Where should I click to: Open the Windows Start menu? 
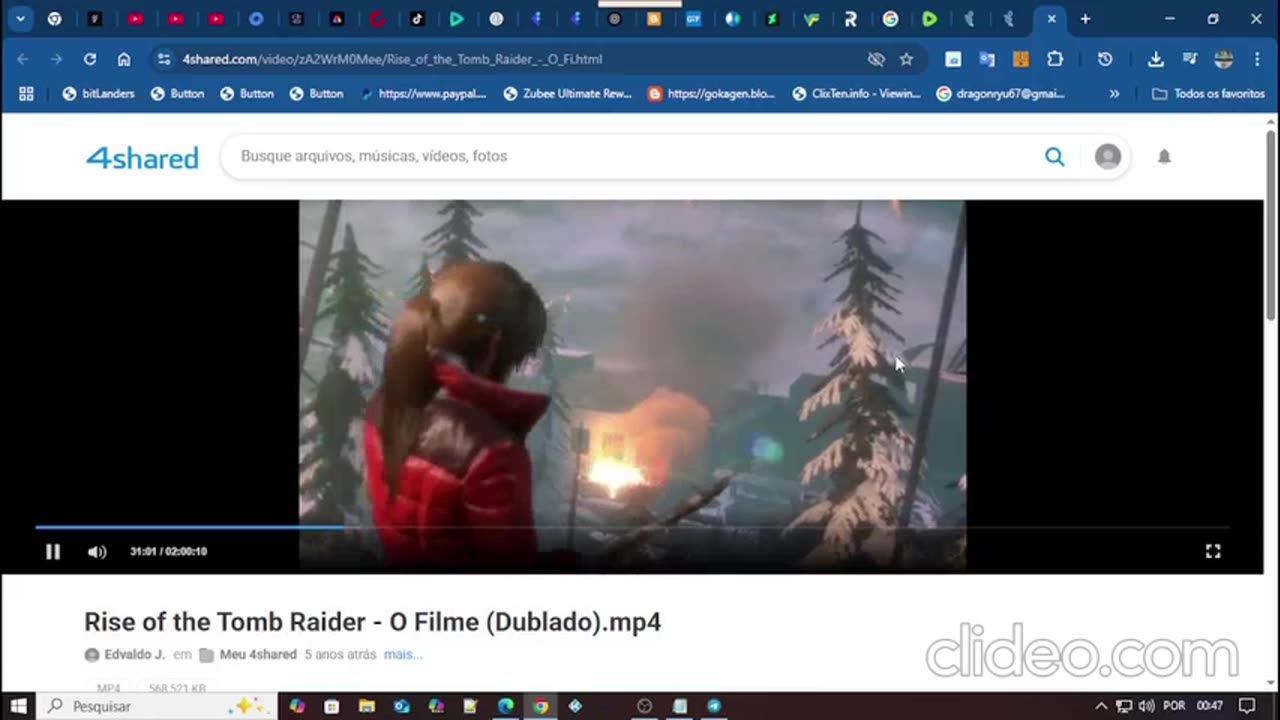pyautogui.click(x=18, y=706)
